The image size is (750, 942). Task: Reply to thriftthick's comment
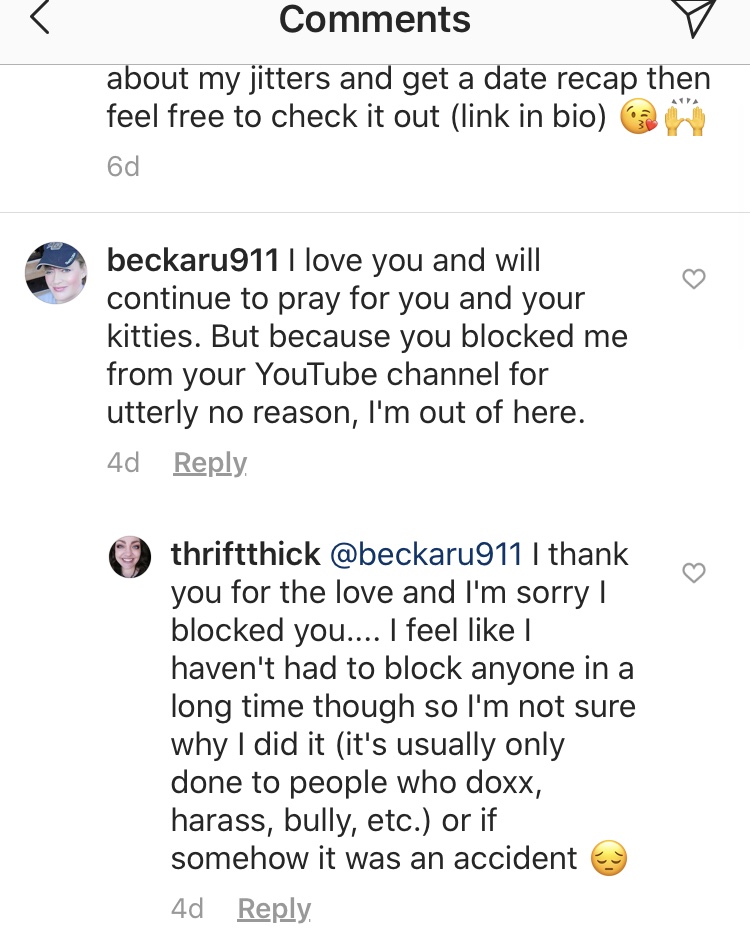click(274, 909)
